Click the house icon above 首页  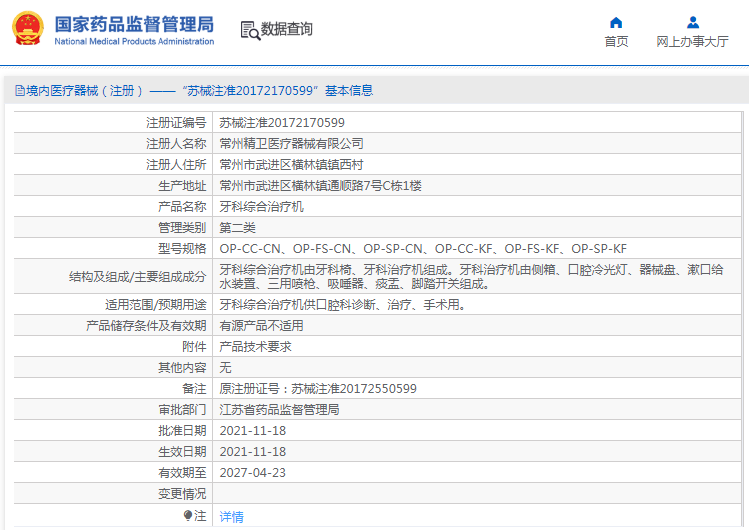616,22
